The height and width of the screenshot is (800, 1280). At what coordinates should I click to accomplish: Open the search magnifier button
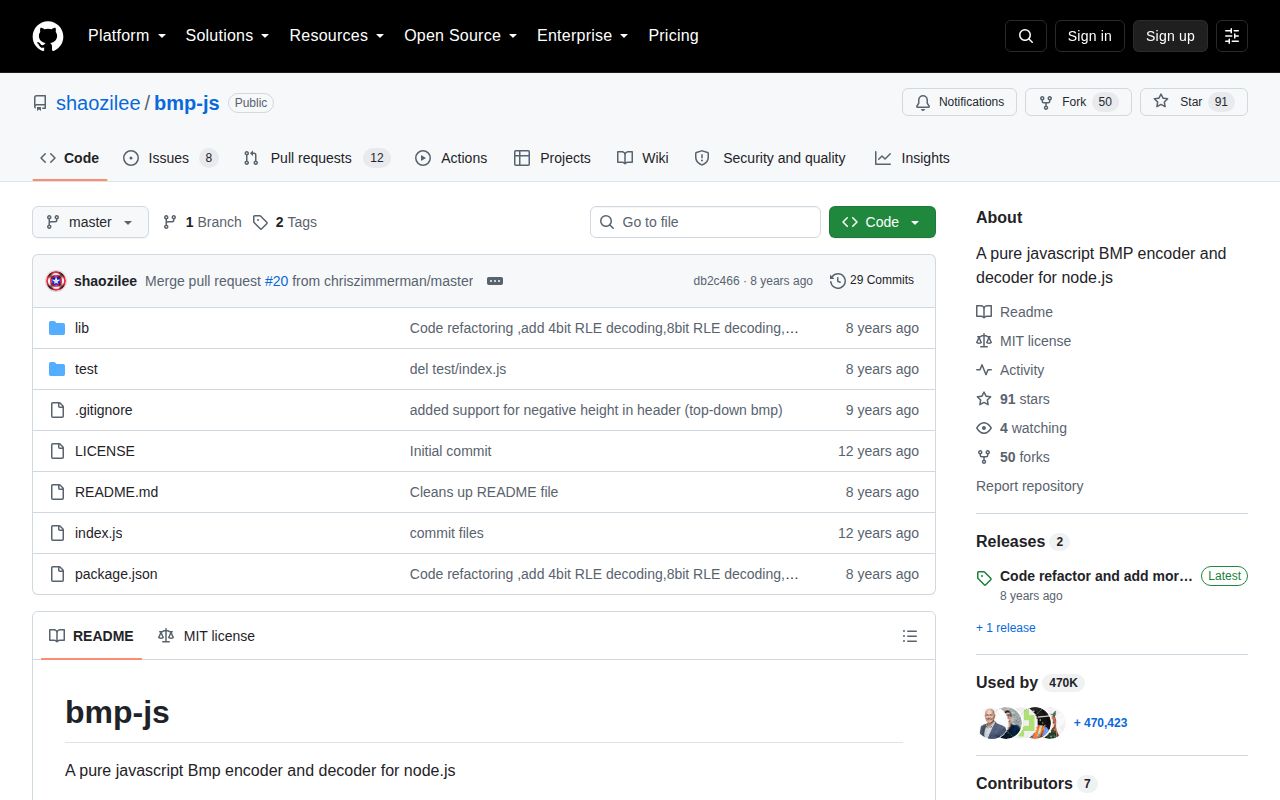pyautogui.click(x=1026, y=36)
